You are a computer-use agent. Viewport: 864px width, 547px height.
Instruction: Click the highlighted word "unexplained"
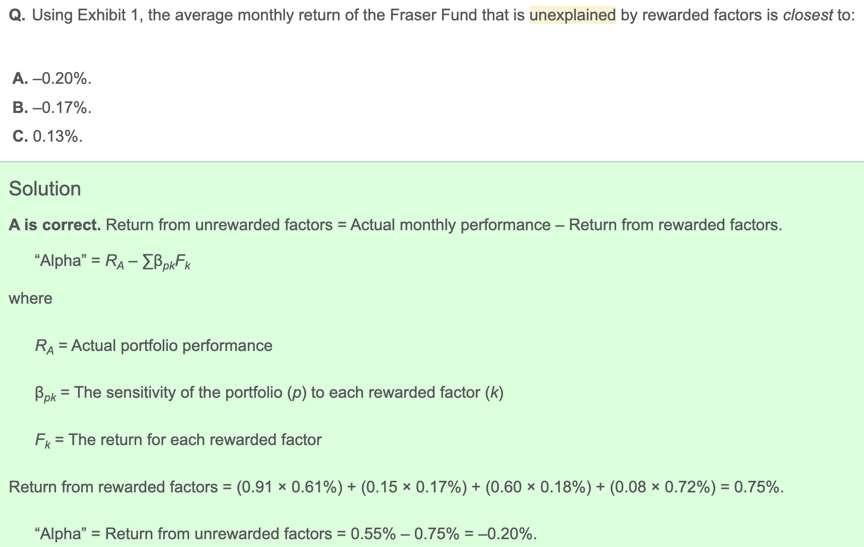click(572, 18)
